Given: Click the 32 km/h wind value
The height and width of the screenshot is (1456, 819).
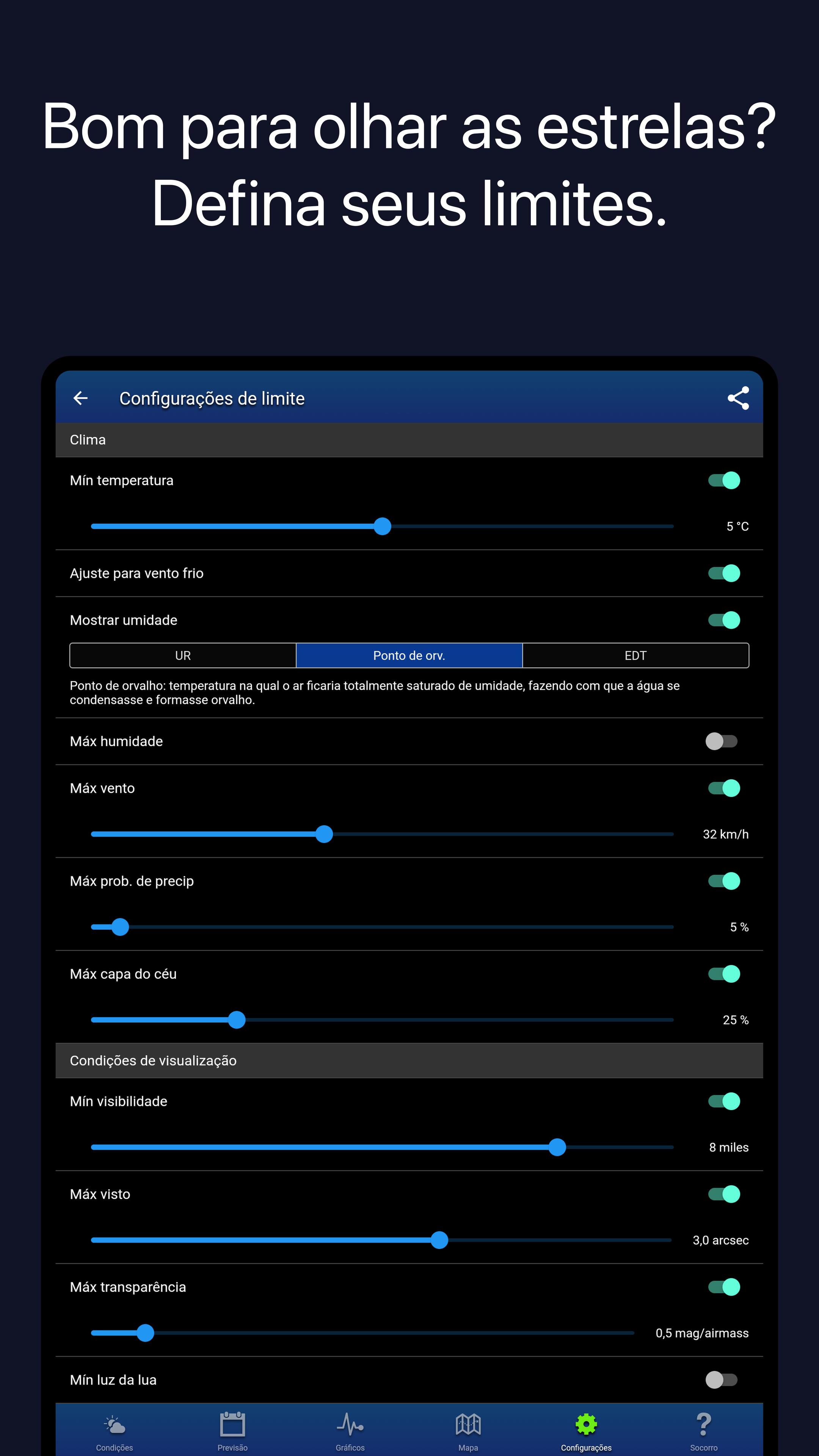Looking at the screenshot, I should [x=726, y=834].
